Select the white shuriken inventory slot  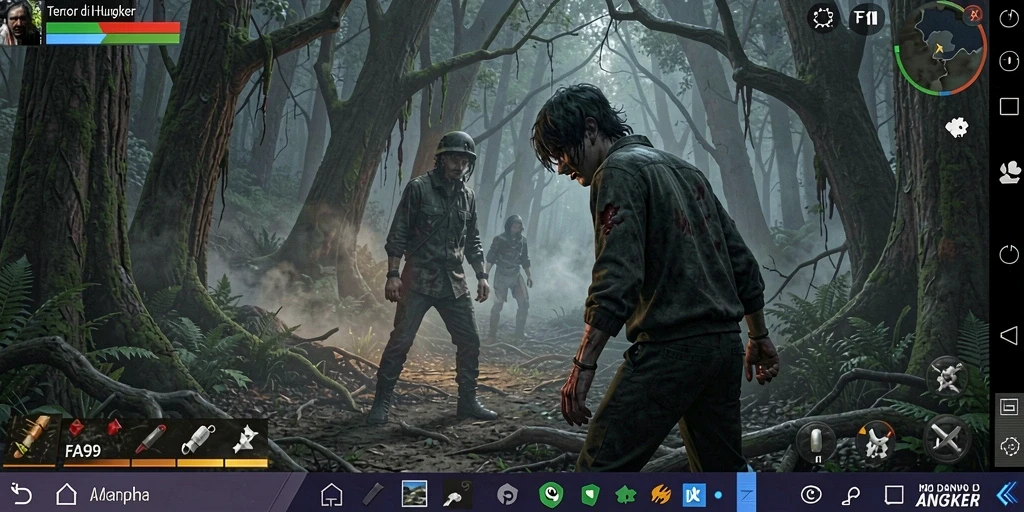point(246,442)
